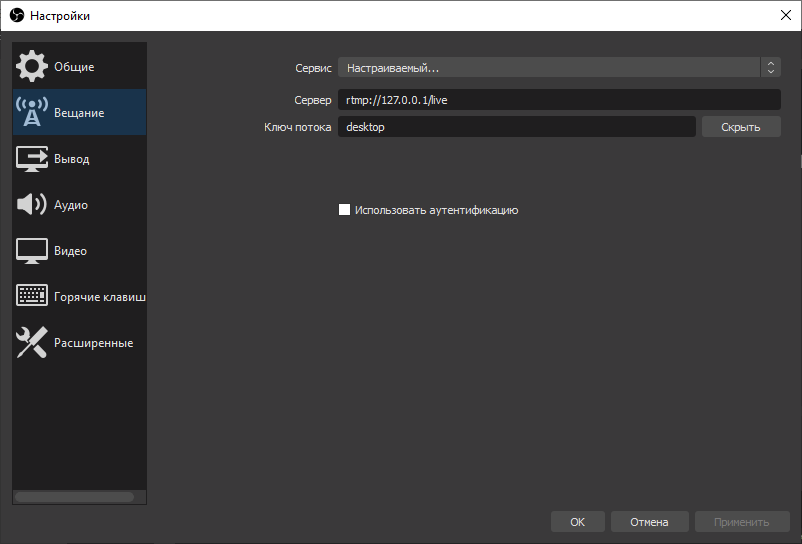Image resolution: width=802 pixels, height=544 pixels.
Task: Click the Аудио speaker icon
Action: click(x=32, y=205)
